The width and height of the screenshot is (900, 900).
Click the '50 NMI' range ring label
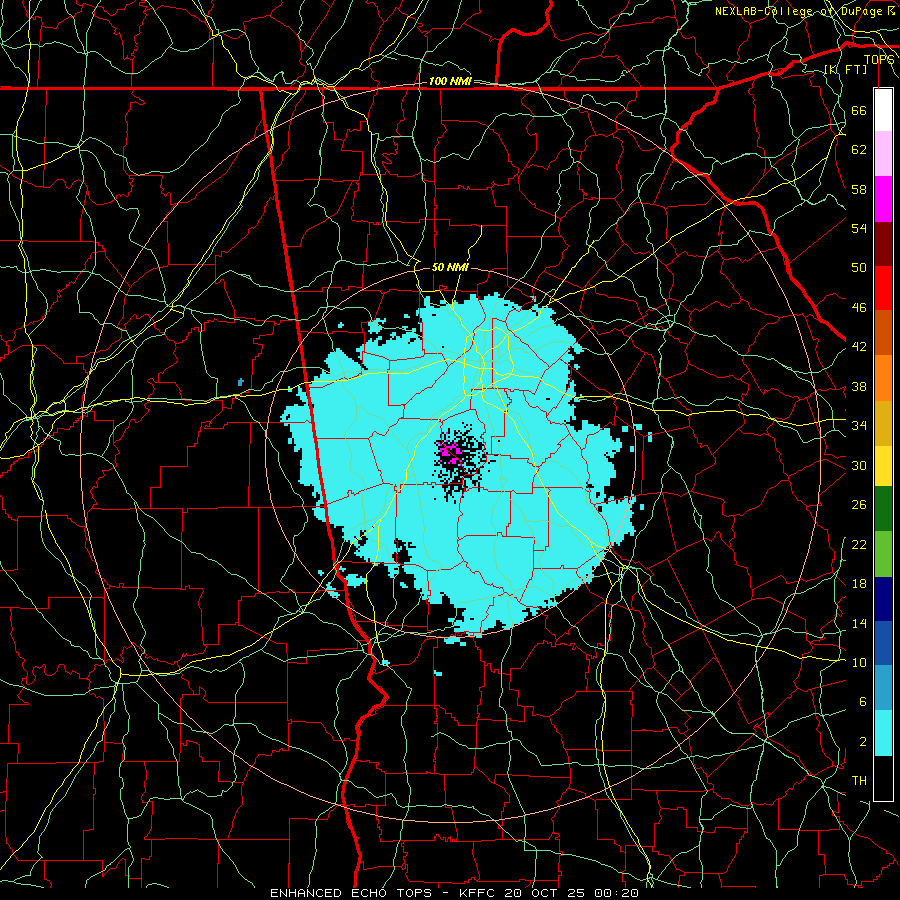click(x=451, y=267)
